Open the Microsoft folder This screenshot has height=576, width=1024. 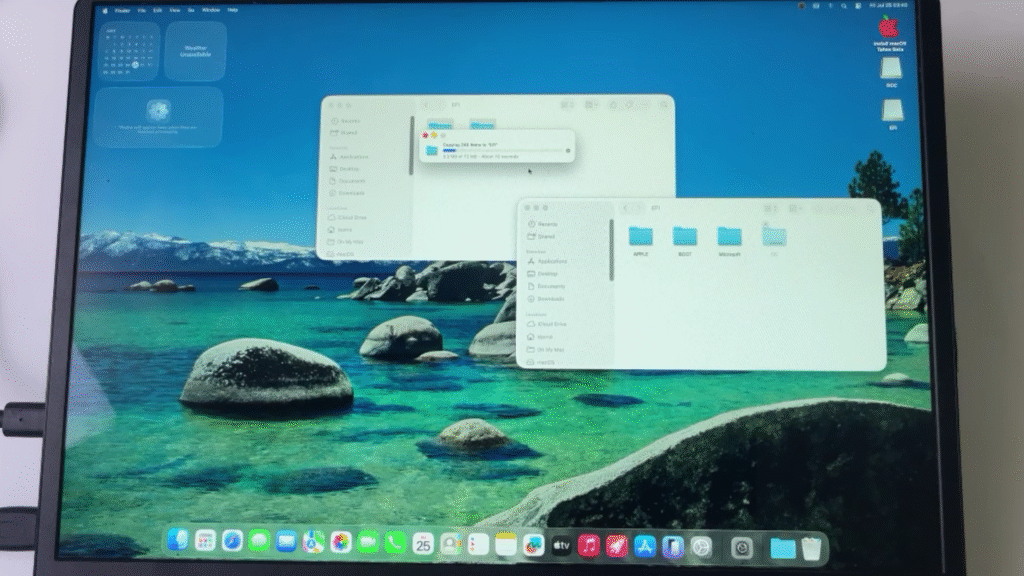[729, 237]
